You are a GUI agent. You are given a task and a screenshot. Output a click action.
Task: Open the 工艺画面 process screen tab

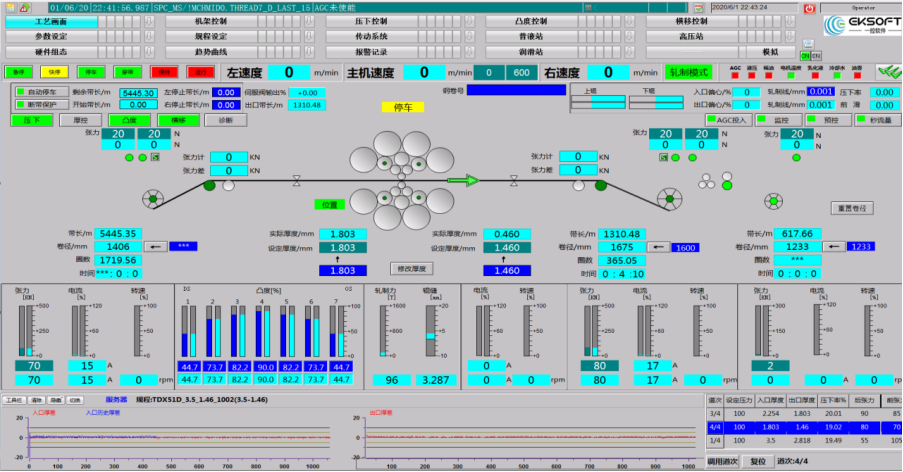pos(51,21)
